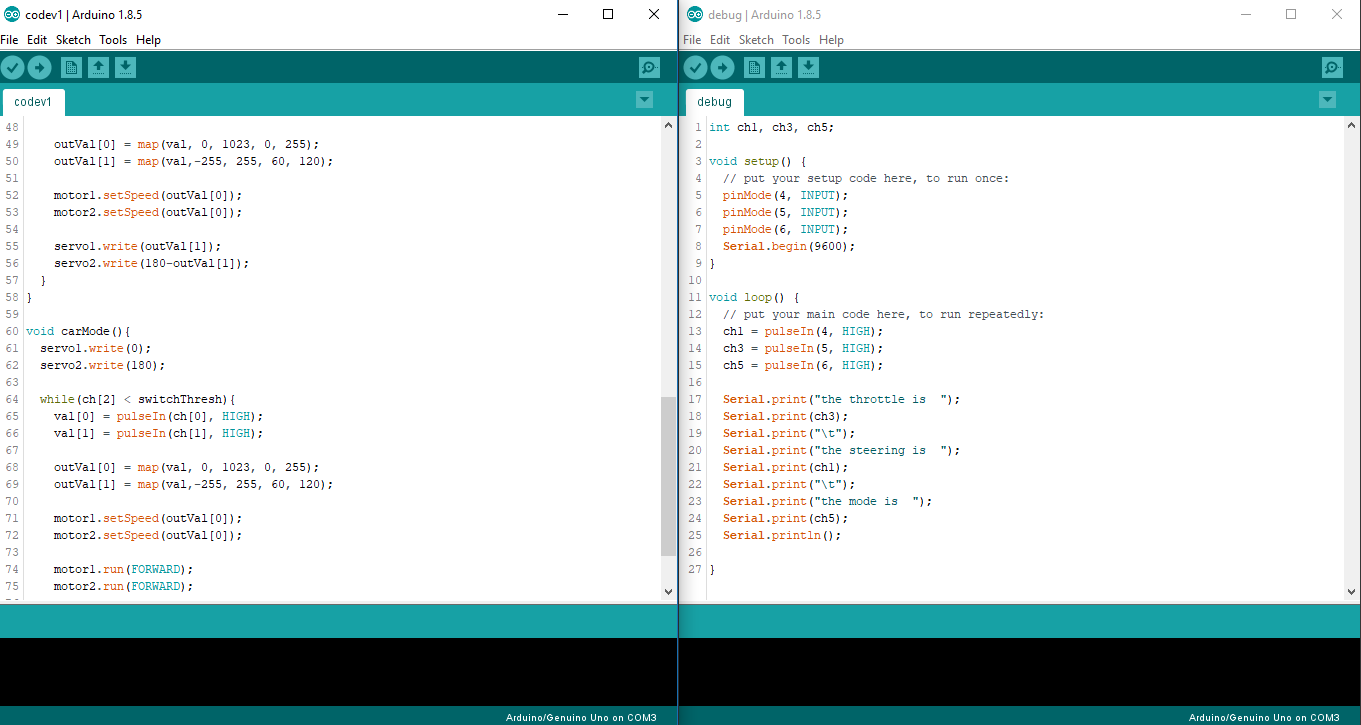1361x725 pixels.
Task: Save the debug sketch
Action: tap(808, 67)
